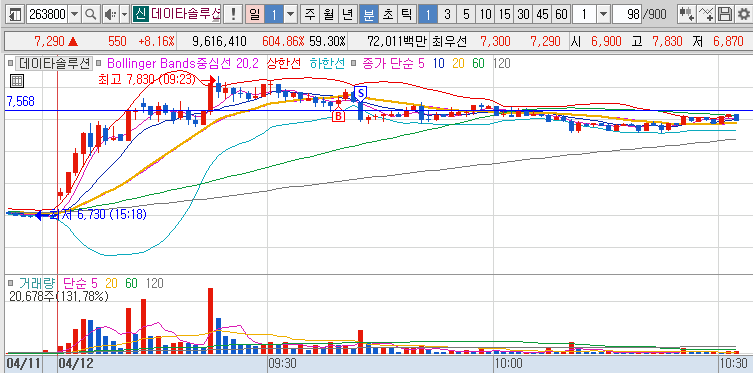Click the current price 7,290
The image size is (753, 373).
click(x=49, y=41)
